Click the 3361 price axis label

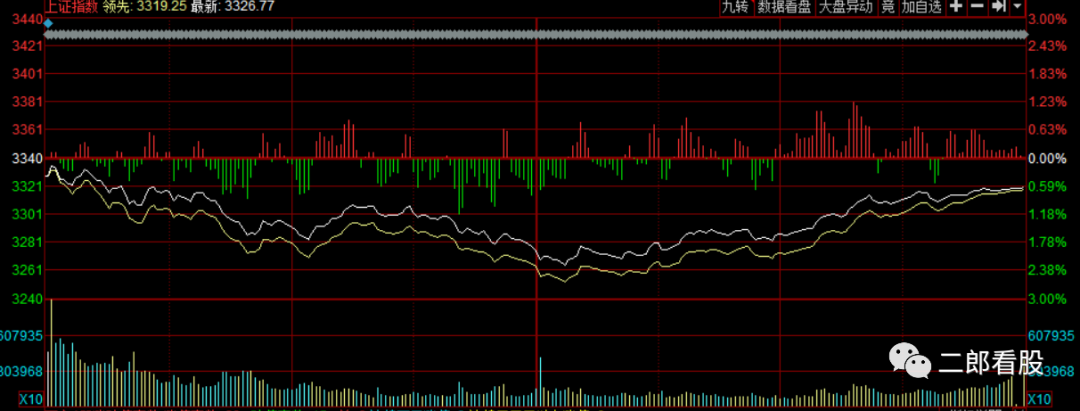tap(28, 130)
